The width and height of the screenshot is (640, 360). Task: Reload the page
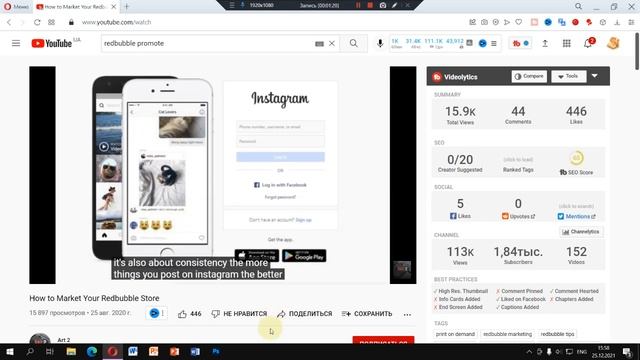coord(37,22)
